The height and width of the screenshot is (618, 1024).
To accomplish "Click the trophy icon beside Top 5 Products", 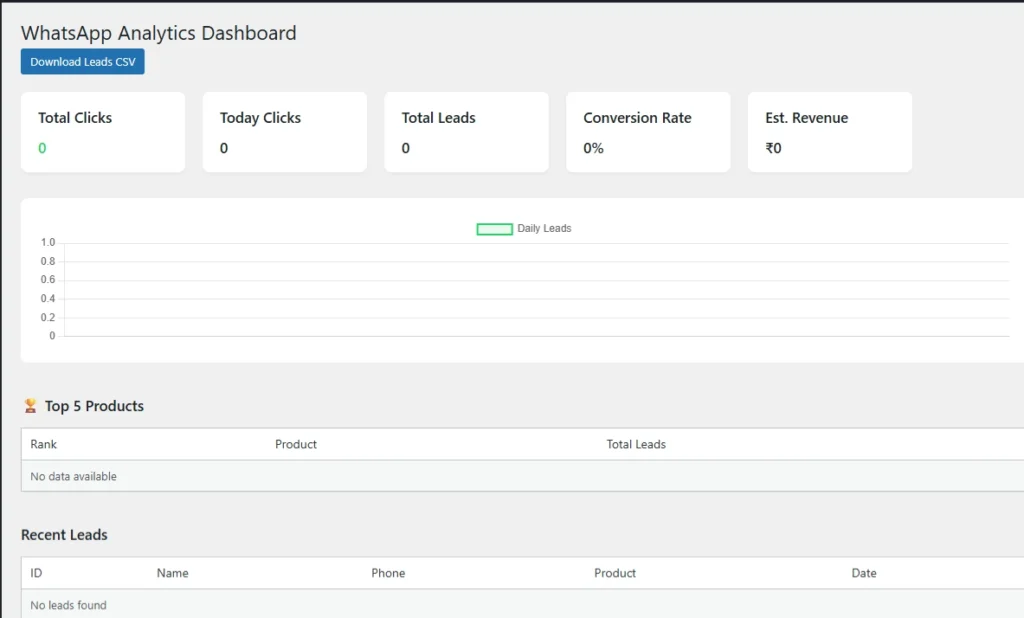I will (30, 406).
